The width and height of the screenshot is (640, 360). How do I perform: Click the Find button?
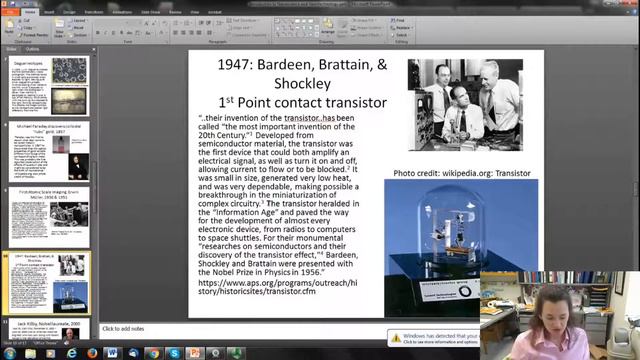tap(398, 20)
